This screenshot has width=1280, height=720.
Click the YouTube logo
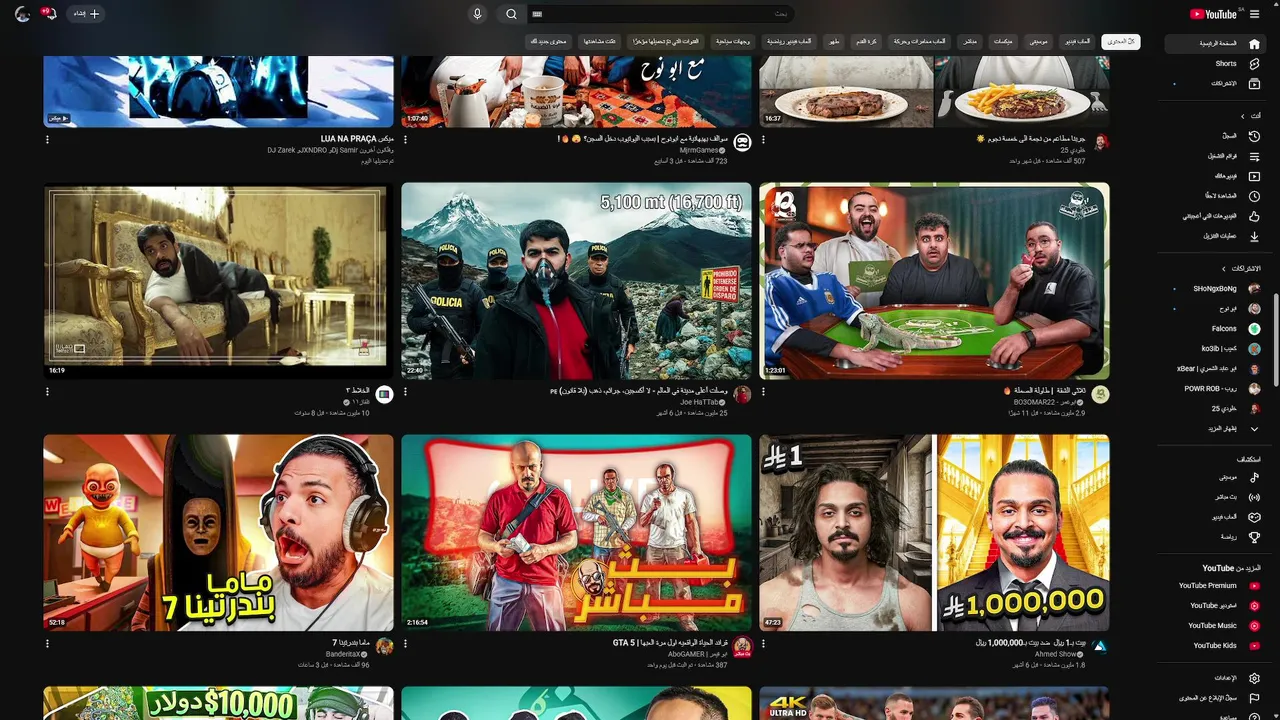(x=1214, y=14)
